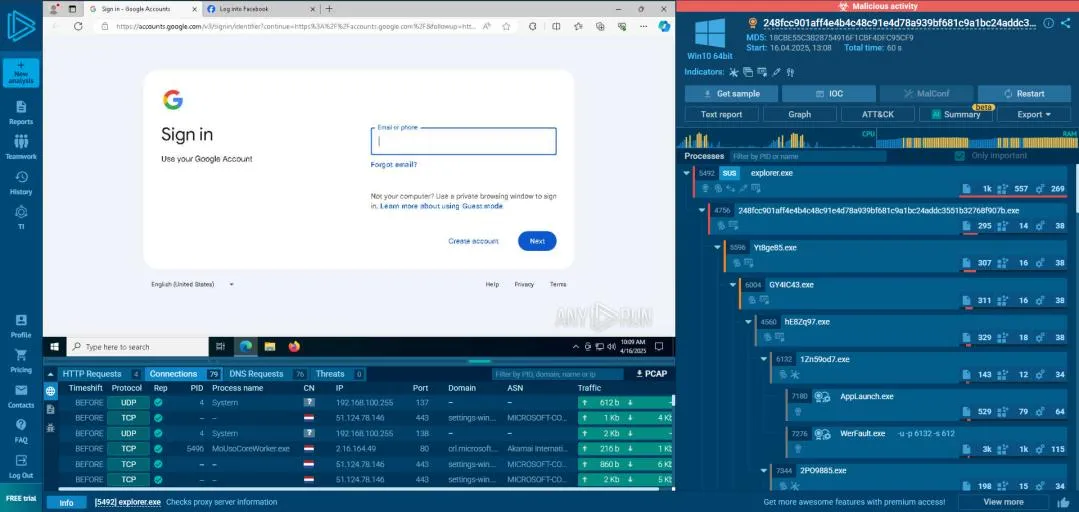The image size is (1079, 512).
Task: Click the View more button
Action: (1003, 502)
